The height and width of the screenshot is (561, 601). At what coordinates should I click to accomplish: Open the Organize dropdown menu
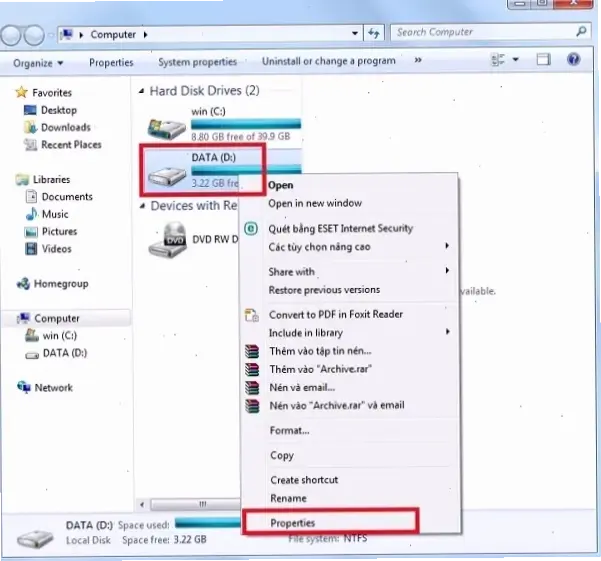(38, 62)
